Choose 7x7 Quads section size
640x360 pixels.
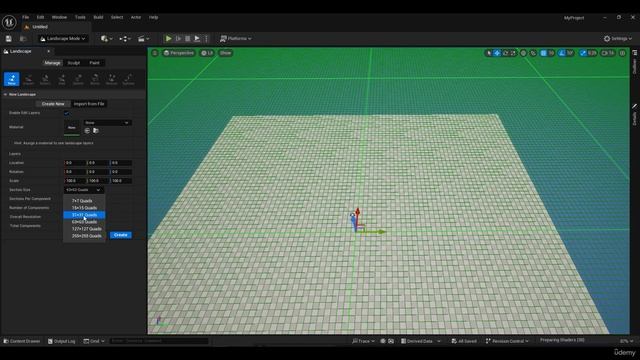[84, 201]
